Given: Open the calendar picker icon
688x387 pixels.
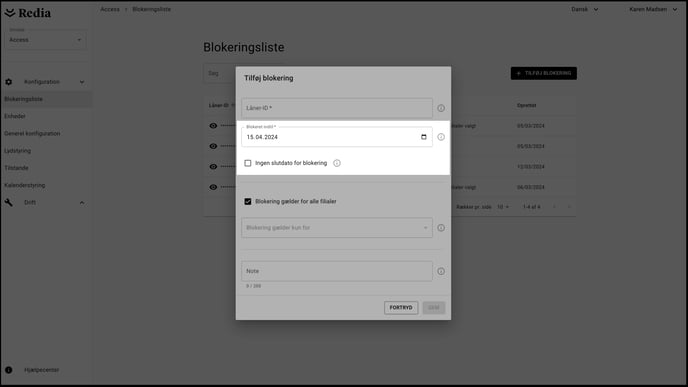Looking at the screenshot, I should (424, 137).
